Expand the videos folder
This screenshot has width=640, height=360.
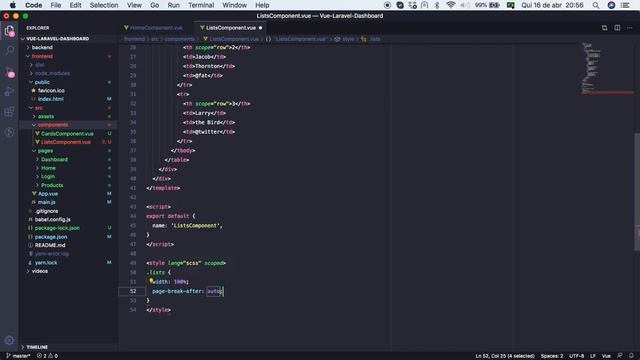[40, 271]
